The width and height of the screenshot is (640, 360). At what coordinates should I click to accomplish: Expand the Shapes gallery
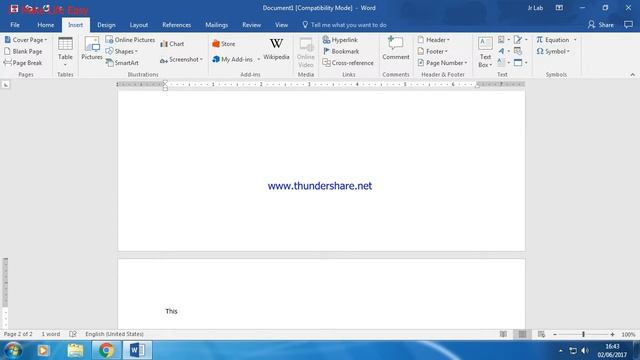tap(122, 51)
